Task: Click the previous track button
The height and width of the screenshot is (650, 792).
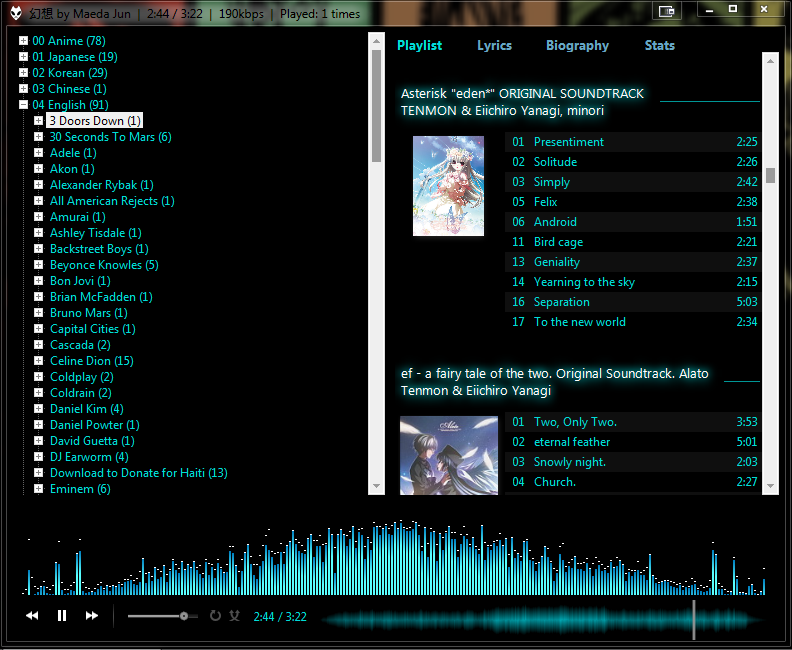Action: (32, 615)
